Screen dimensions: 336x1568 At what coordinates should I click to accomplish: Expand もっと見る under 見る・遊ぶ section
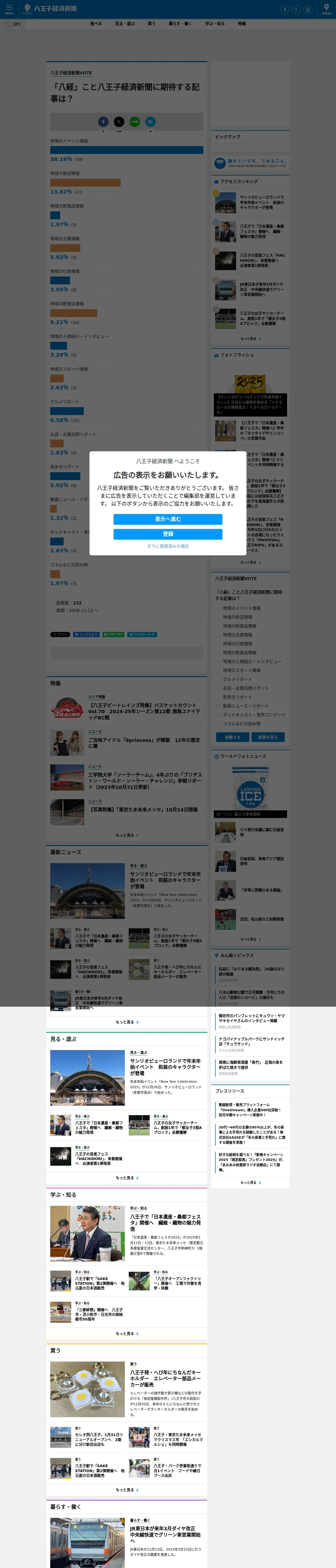[127, 1178]
